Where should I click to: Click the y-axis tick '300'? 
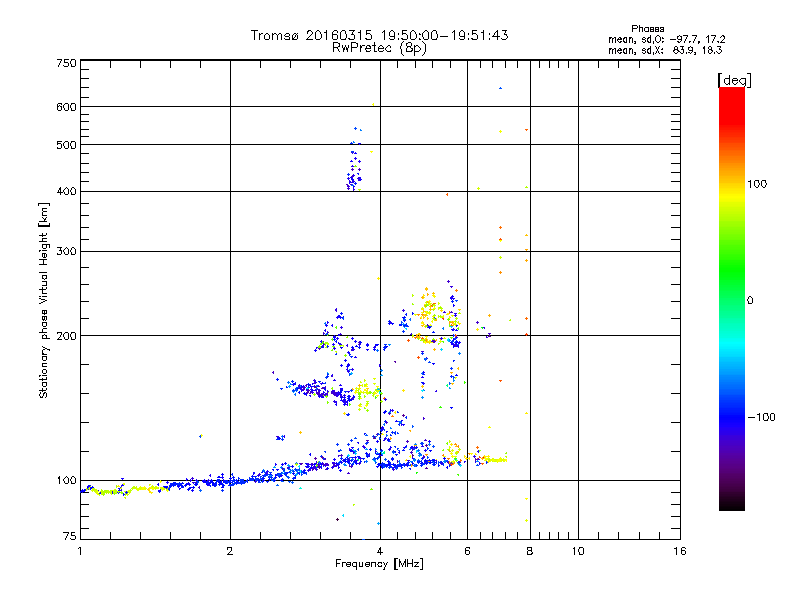(x=66, y=252)
